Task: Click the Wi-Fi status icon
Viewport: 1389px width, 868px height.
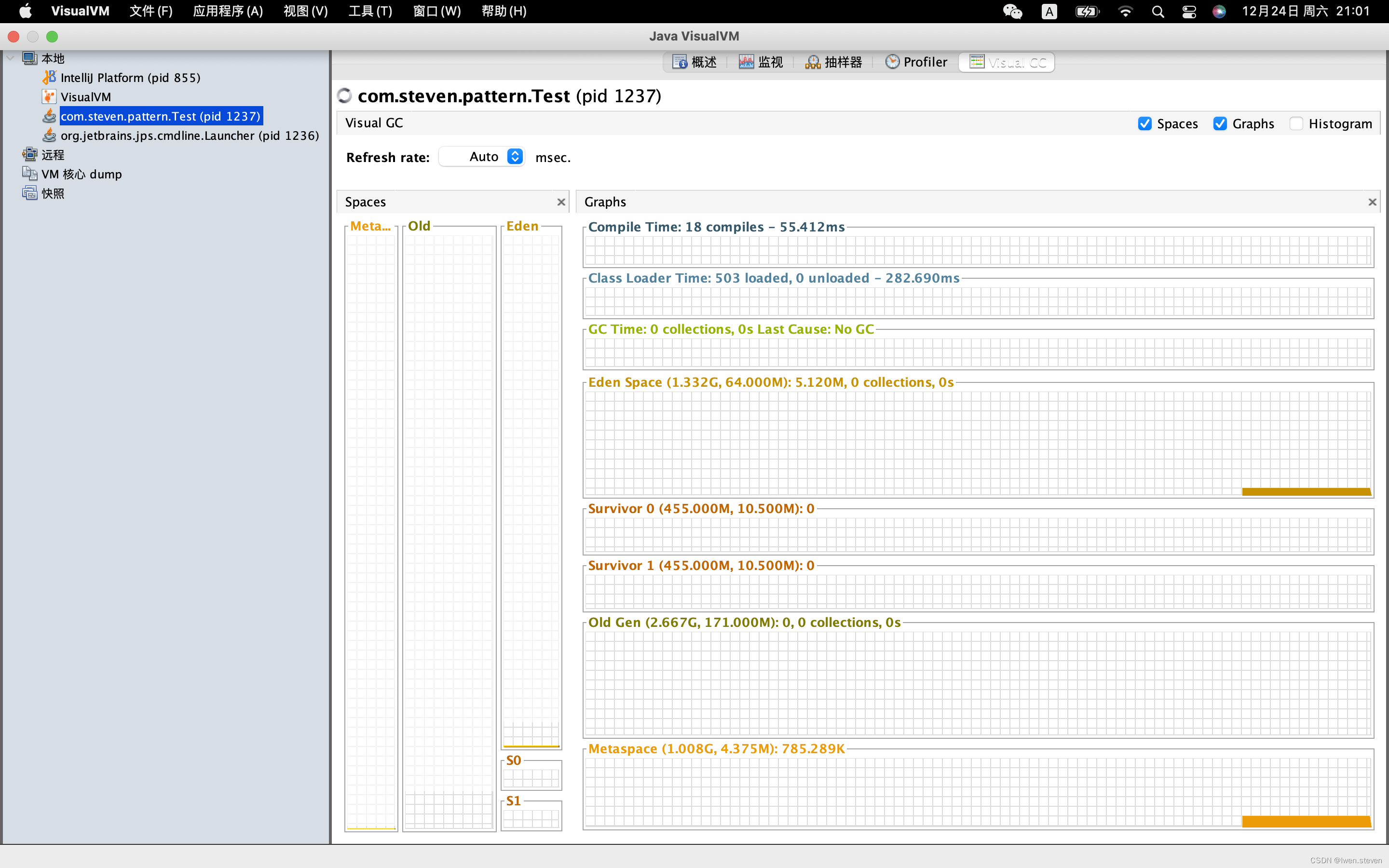Action: 1126,12
